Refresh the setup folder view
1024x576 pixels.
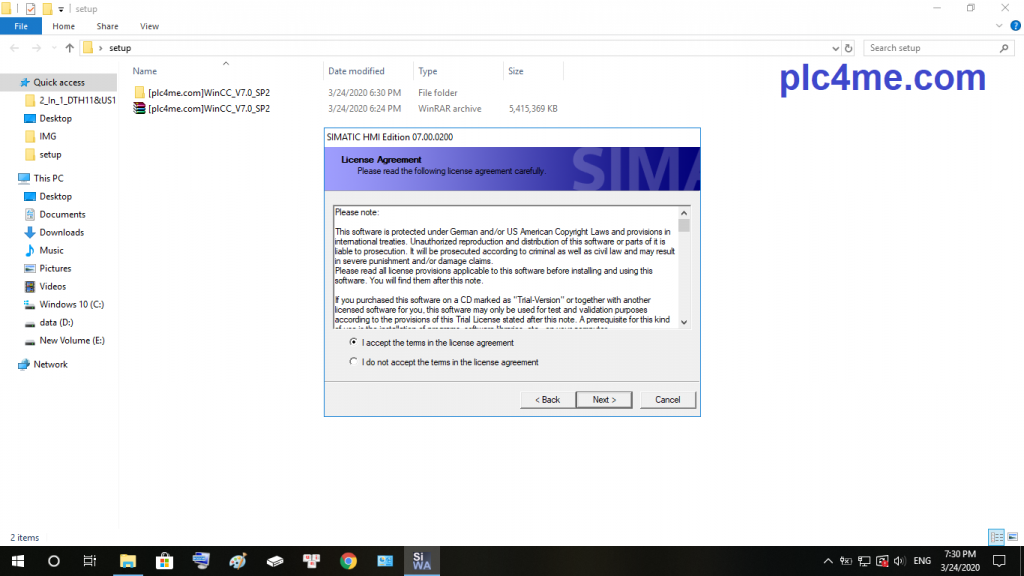849,48
